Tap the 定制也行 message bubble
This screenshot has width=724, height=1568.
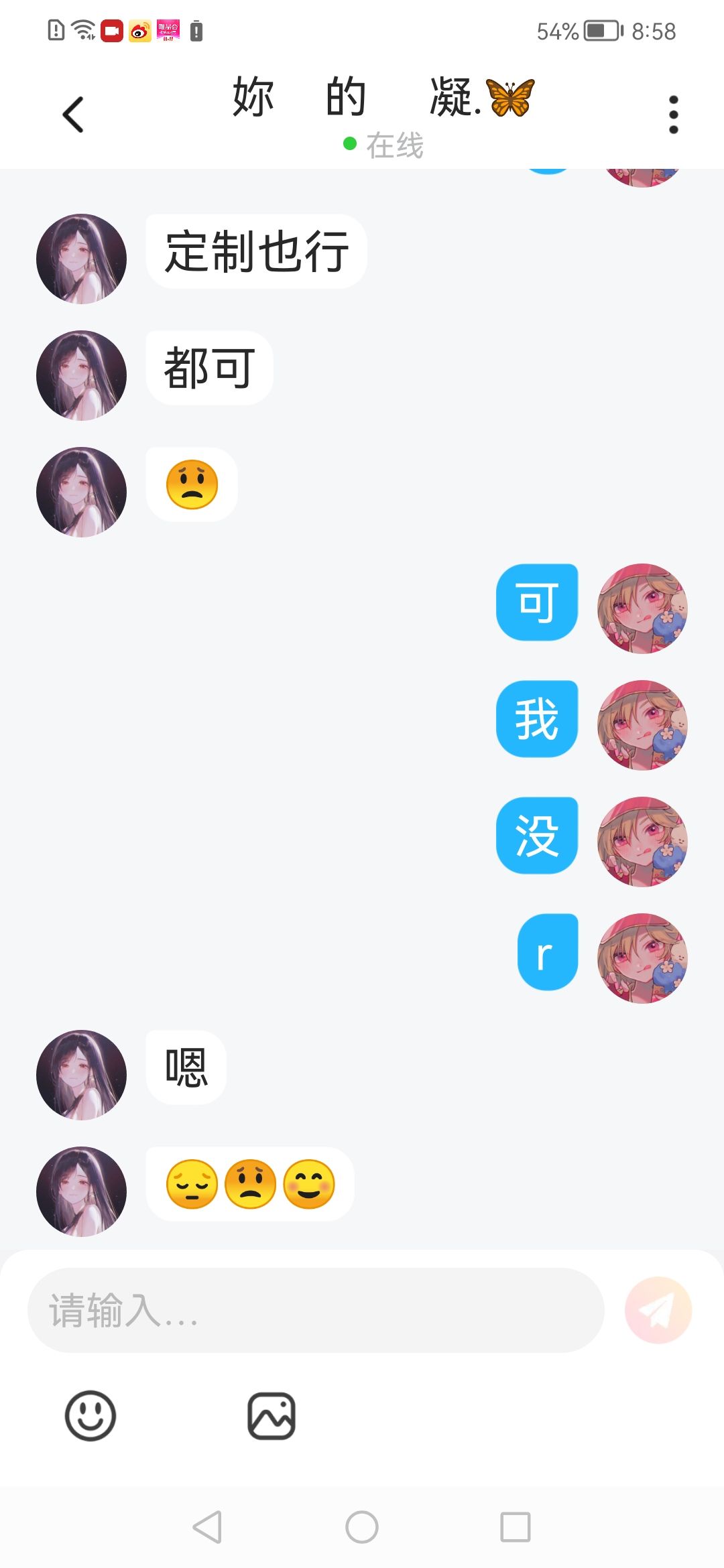click(x=257, y=251)
